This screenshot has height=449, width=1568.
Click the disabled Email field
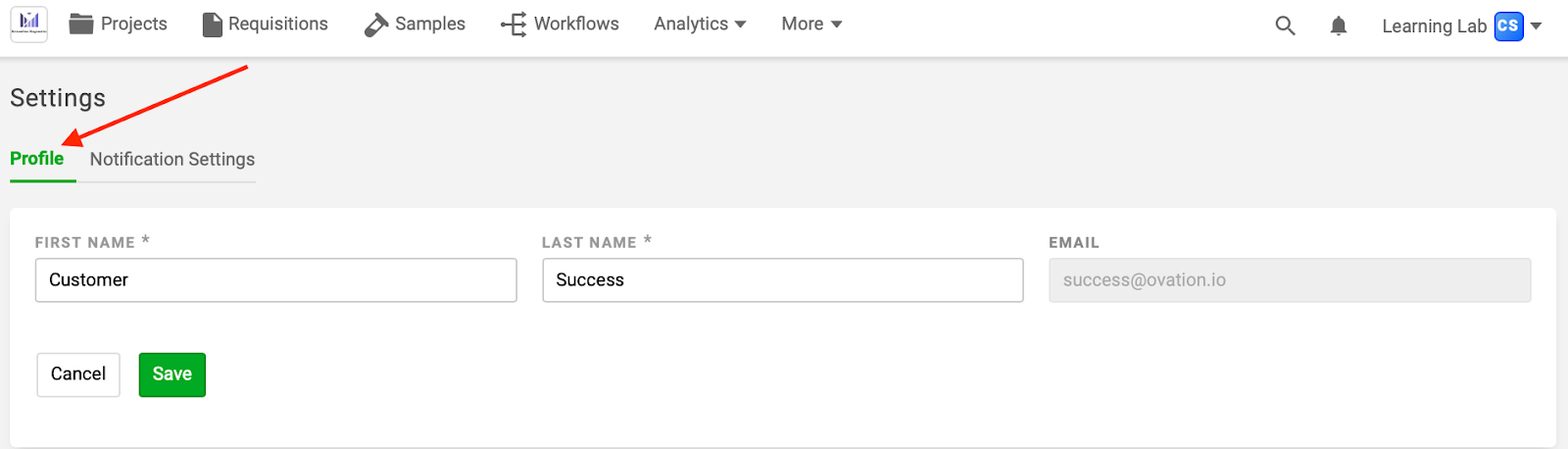click(1290, 280)
